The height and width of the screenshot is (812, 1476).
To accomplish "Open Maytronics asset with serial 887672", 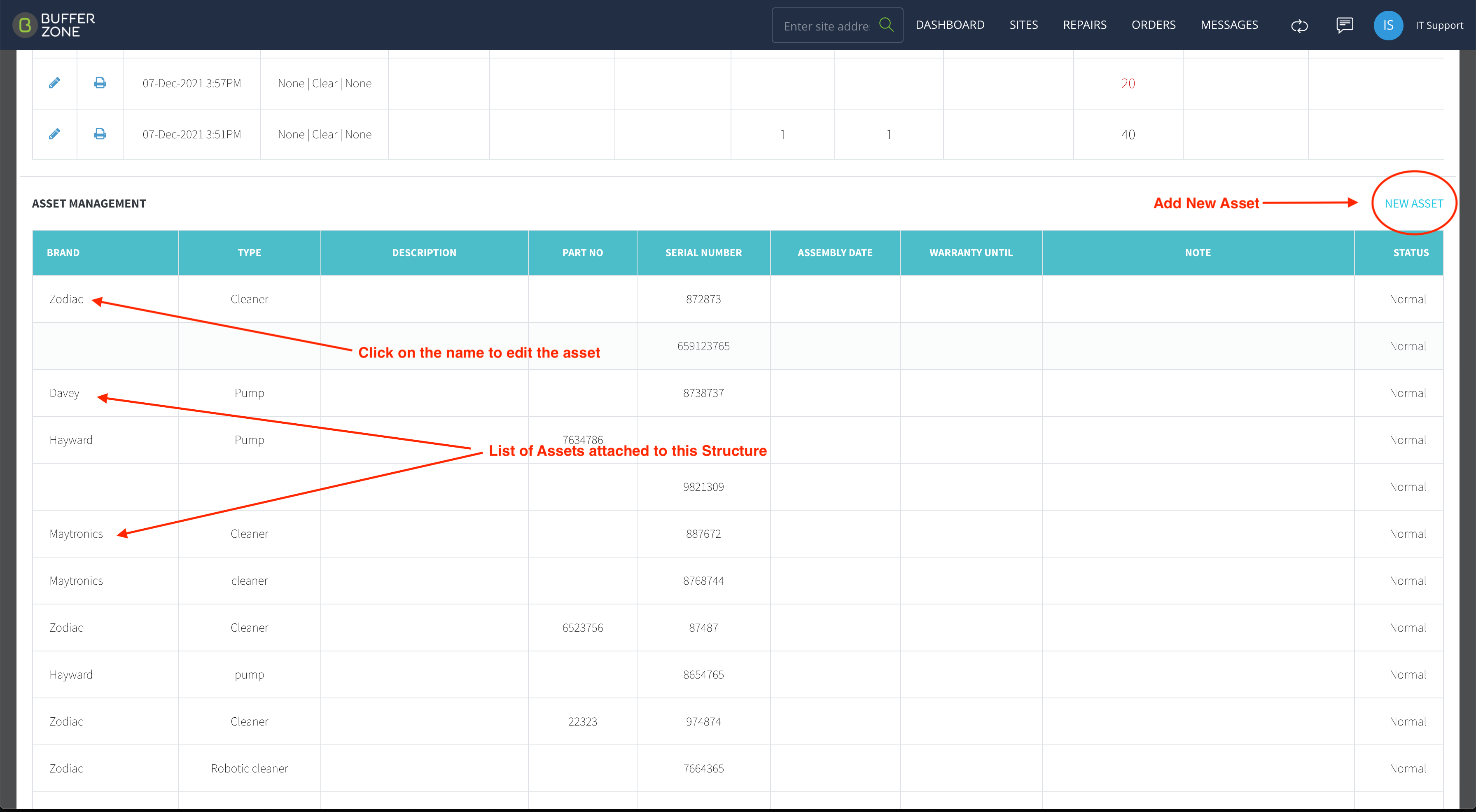I will pos(76,534).
